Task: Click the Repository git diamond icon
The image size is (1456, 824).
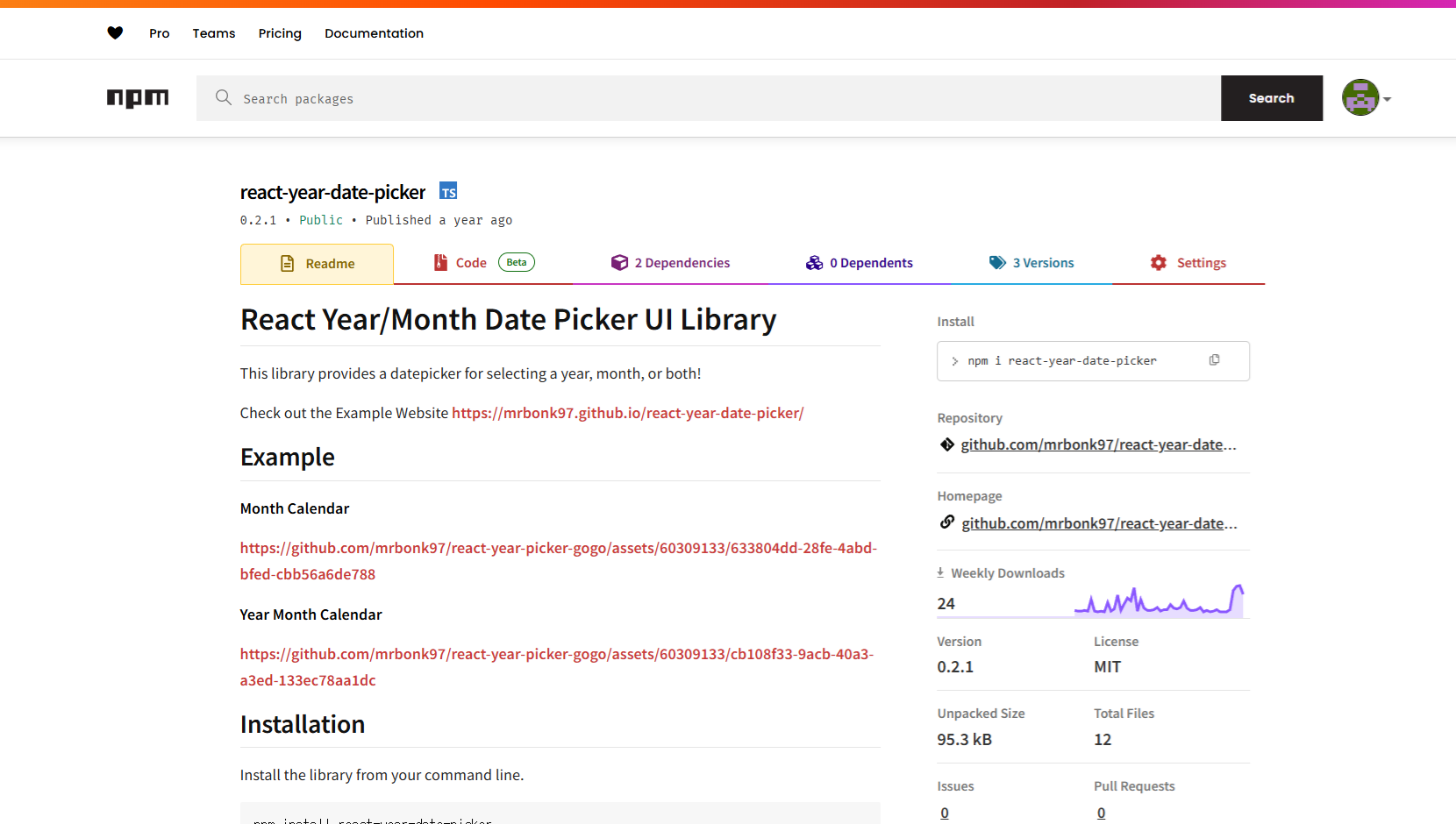Action: click(947, 444)
